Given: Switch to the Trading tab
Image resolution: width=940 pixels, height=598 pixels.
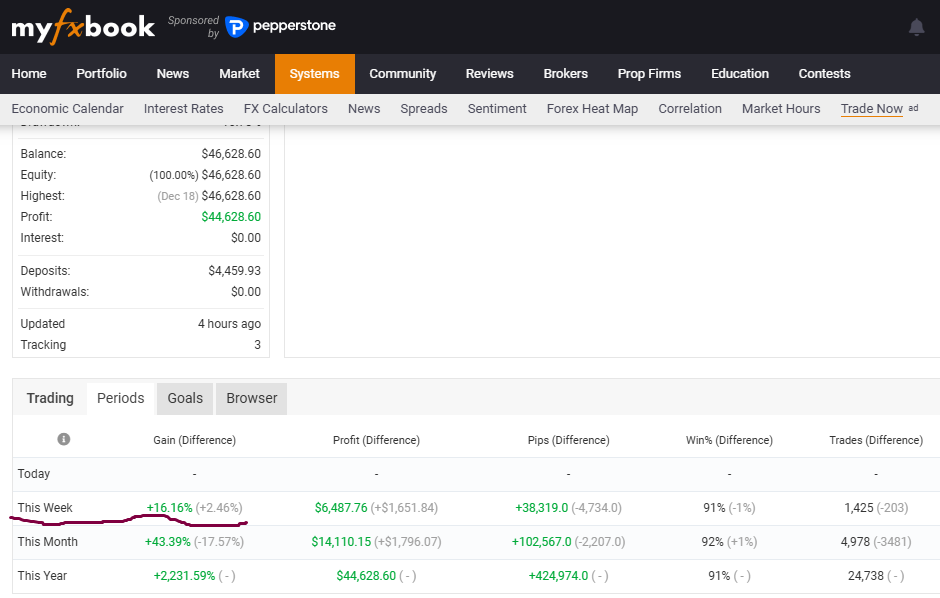Looking at the screenshot, I should coord(50,398).
